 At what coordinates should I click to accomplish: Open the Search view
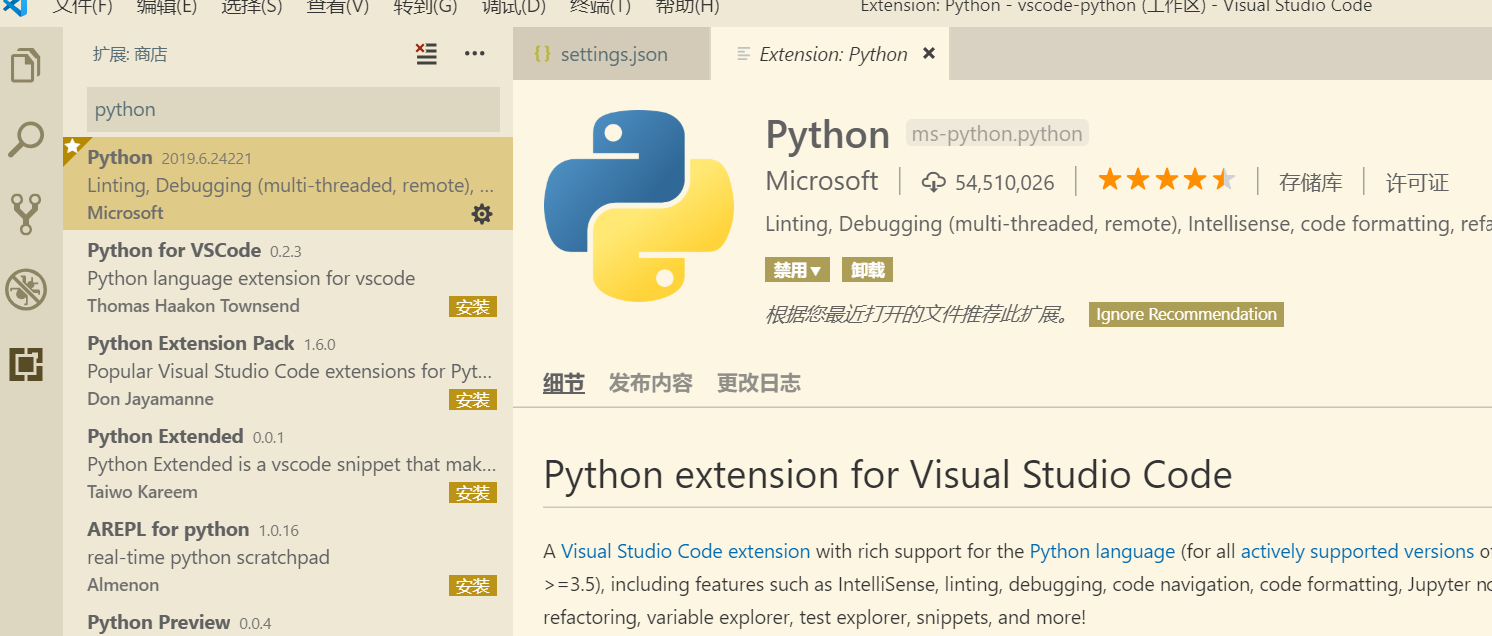click(x=27, y=138)
